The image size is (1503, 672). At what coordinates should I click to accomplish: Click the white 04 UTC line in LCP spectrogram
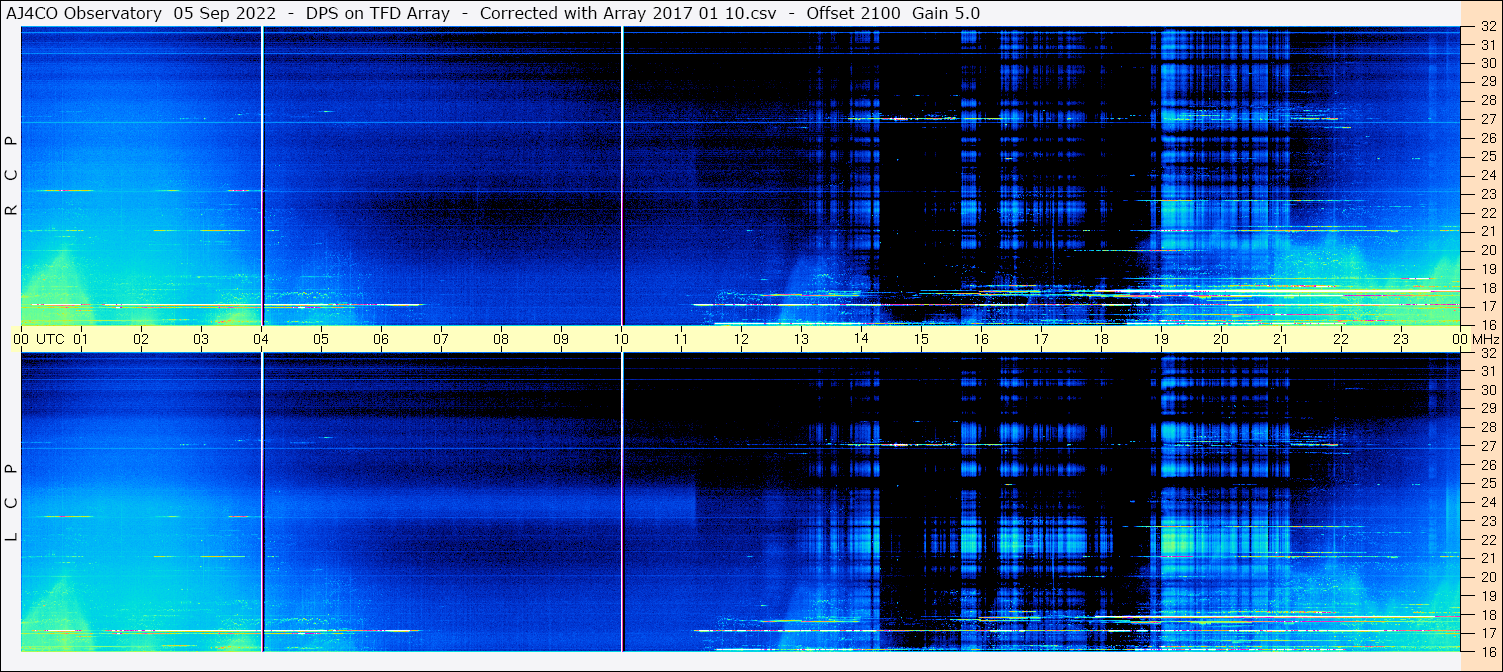point(262,503)
